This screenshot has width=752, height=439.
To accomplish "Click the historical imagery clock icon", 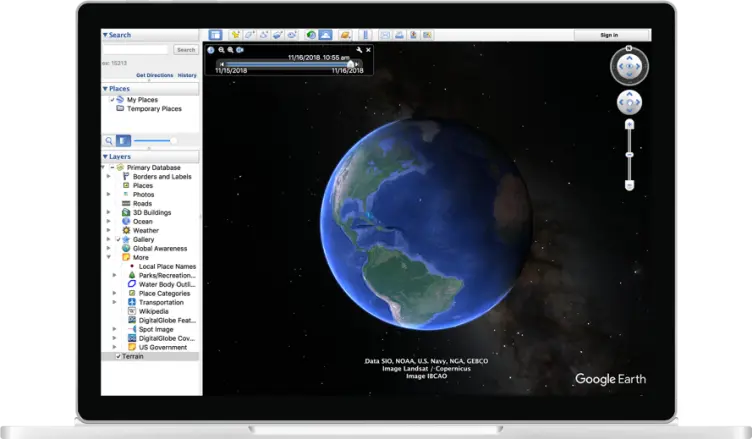I will click(x=311, y=35).
